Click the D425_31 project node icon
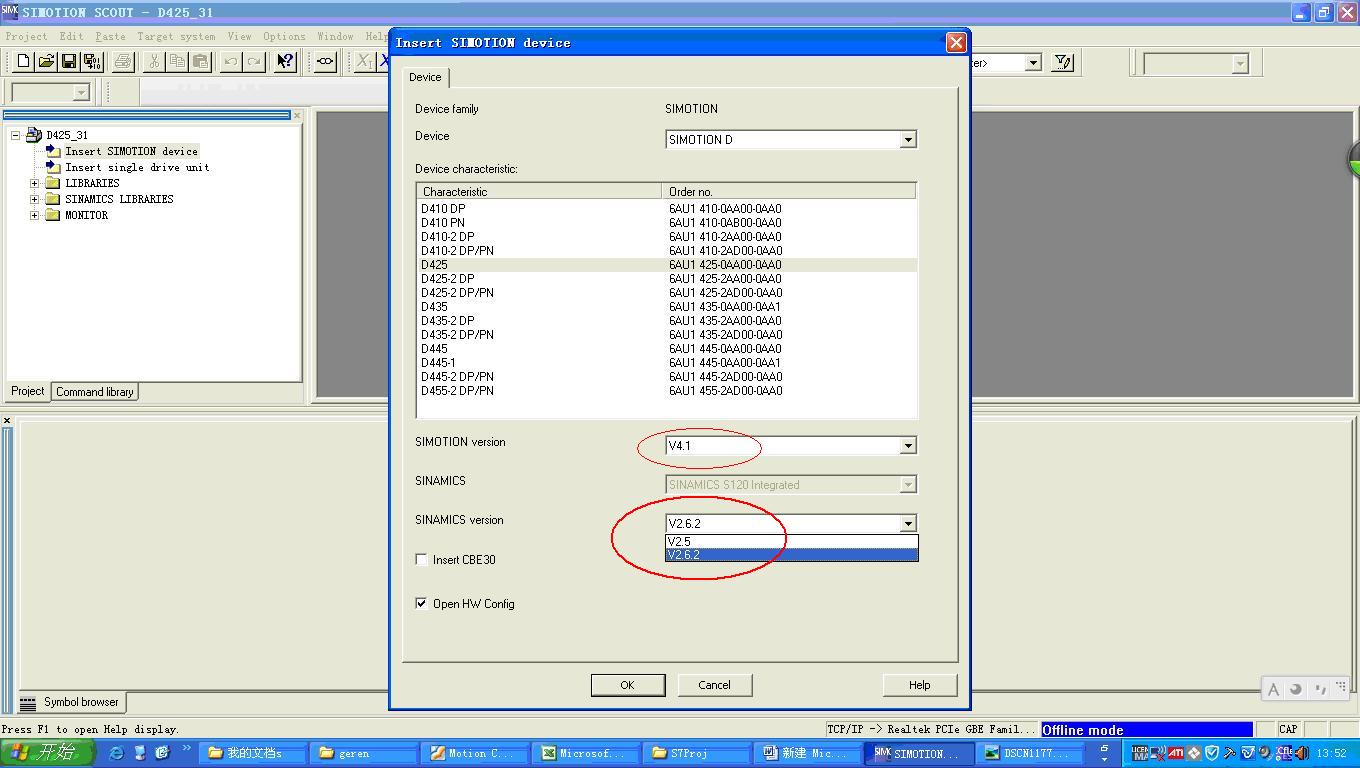This screenshot has height=768, width=1360. [34, 135]
